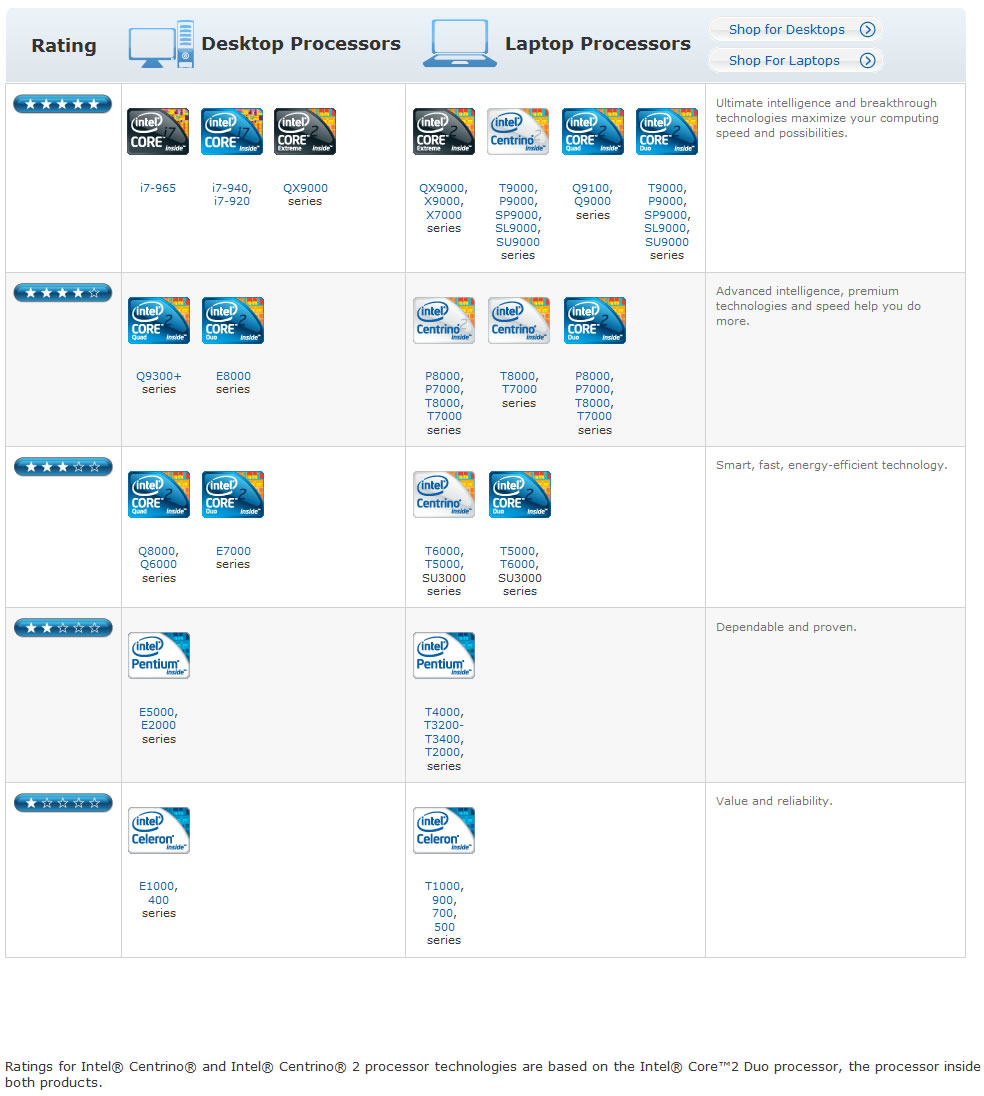Open Shop for Desktops
984x1096 pixels.
(795, 29)
